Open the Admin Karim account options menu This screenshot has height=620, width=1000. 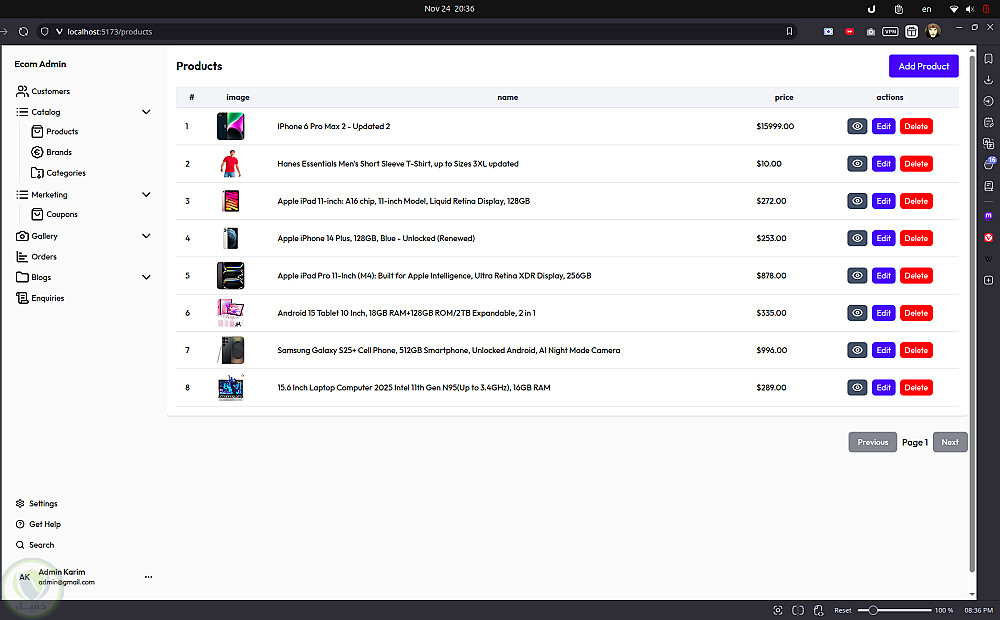point(149,577)
